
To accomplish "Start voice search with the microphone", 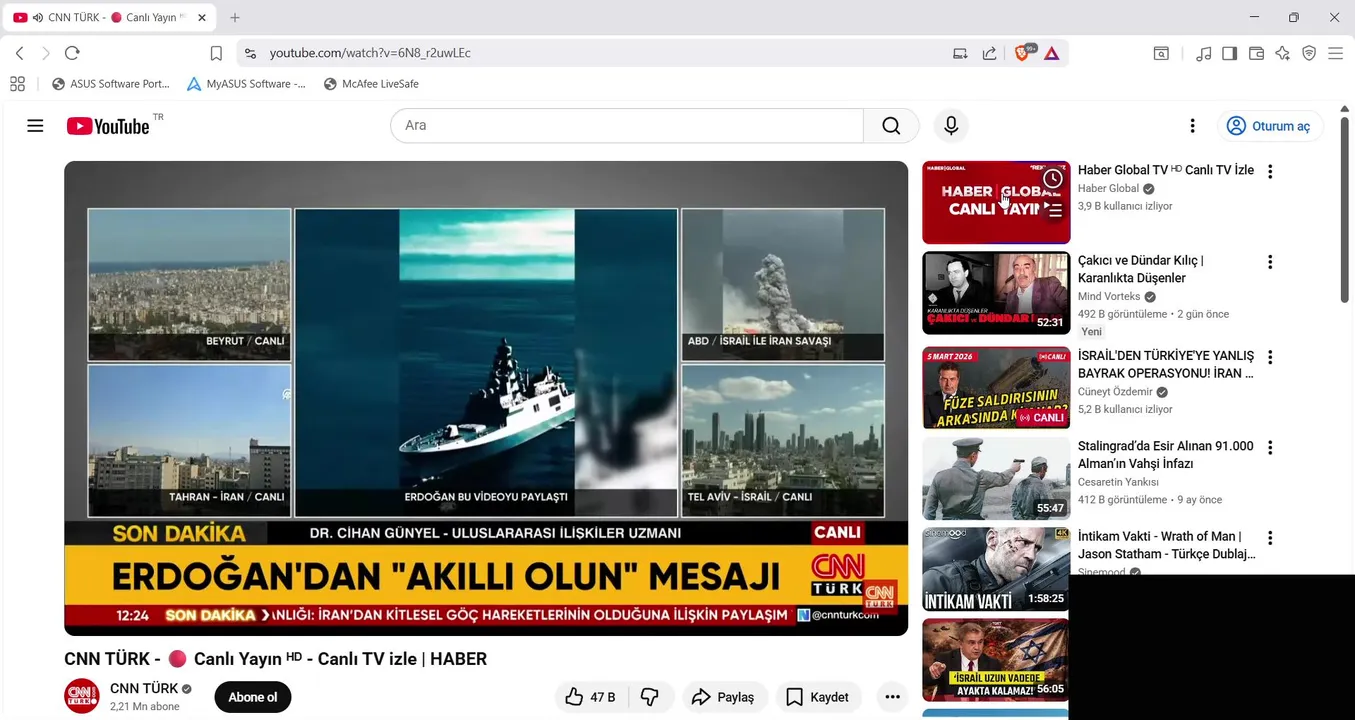I will tap(951, 126).
